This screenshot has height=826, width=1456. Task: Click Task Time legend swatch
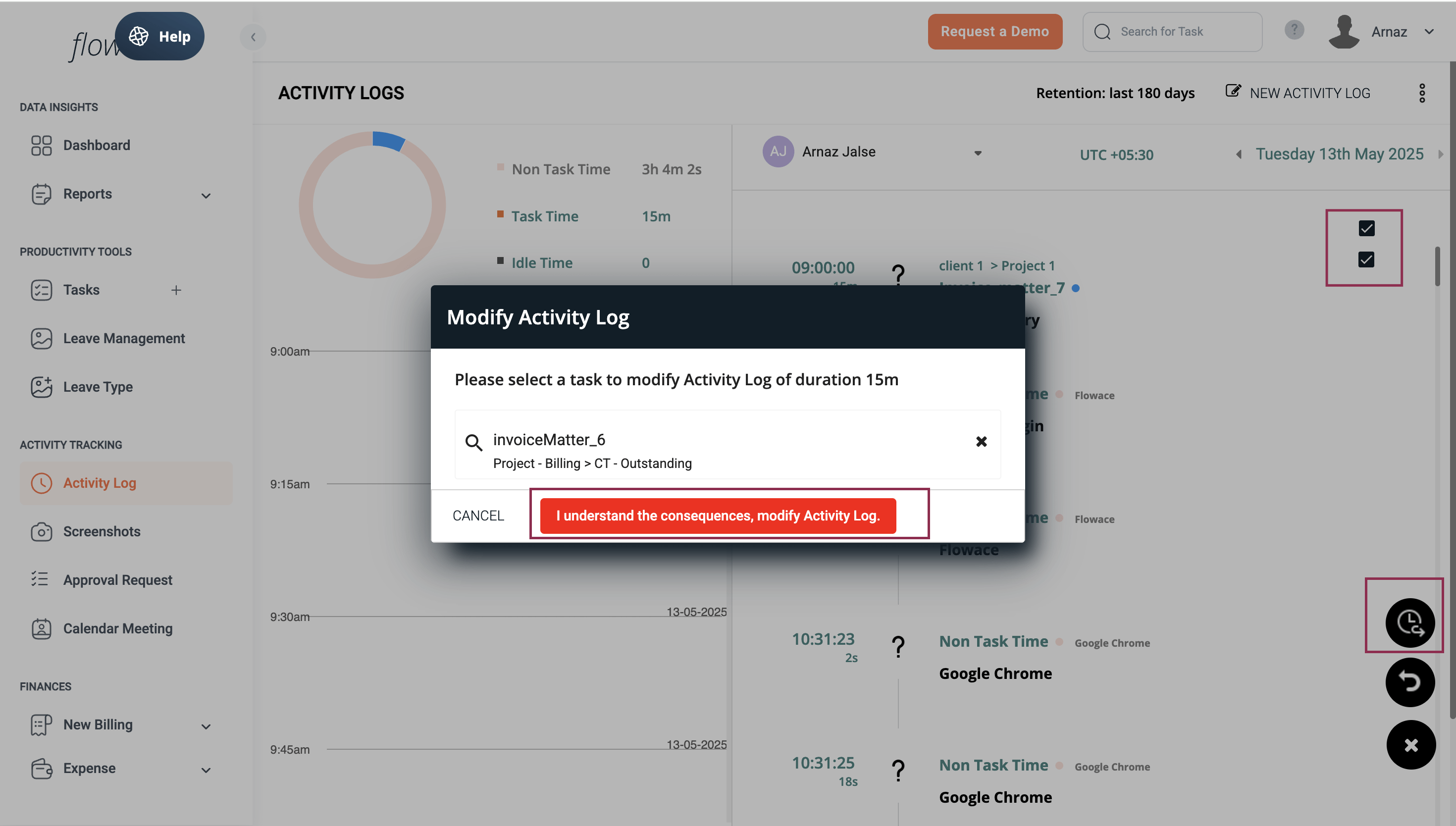pos(500,214)
